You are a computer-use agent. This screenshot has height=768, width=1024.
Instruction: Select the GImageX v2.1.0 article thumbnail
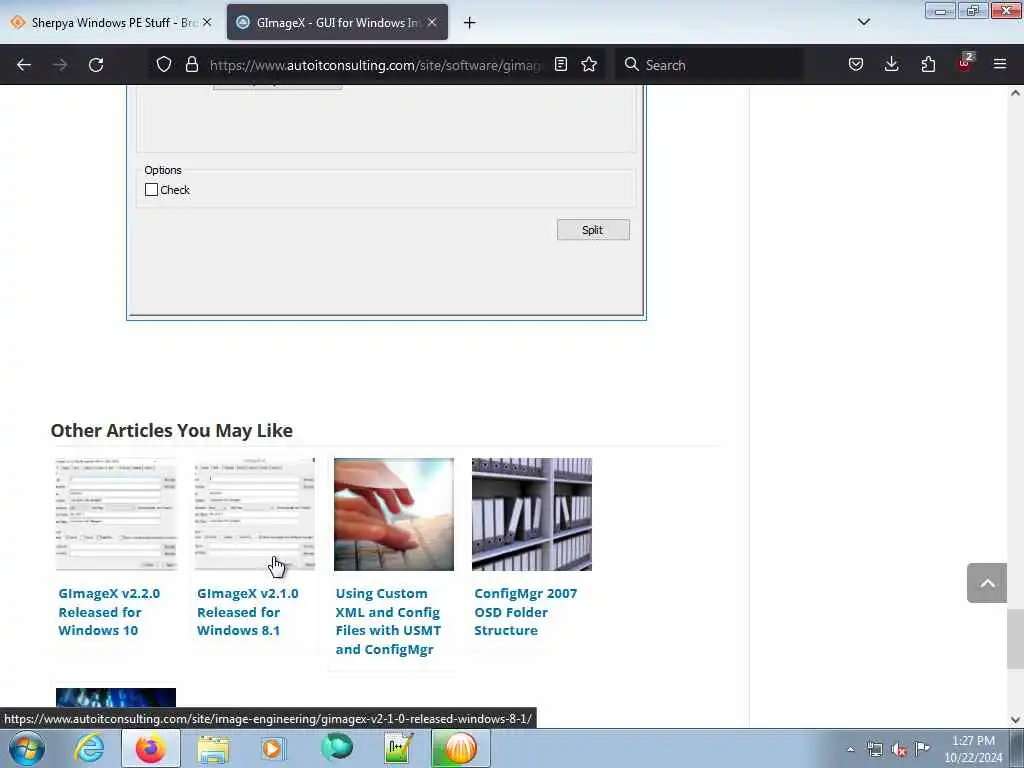pyautogui.click(x=255, y=515)
